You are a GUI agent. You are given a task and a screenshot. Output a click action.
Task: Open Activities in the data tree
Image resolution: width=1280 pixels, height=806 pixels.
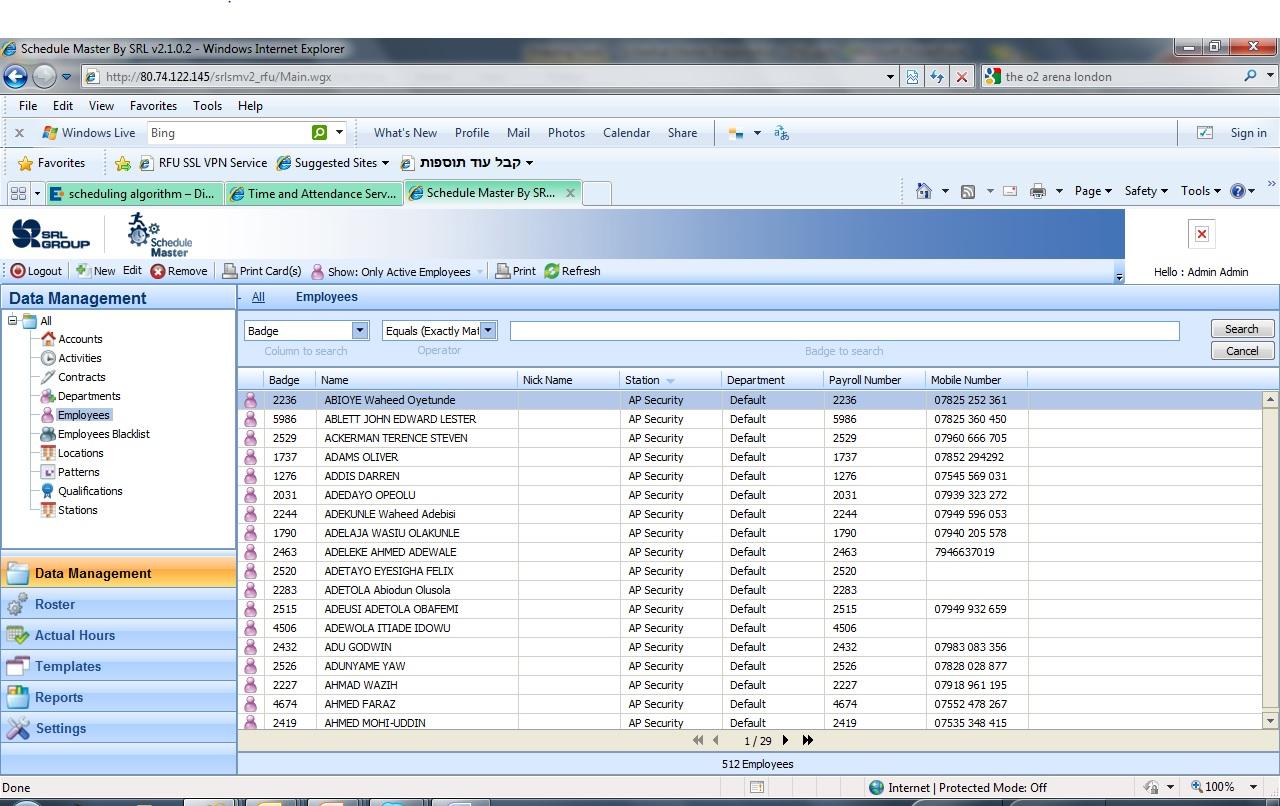coord(80,358)
